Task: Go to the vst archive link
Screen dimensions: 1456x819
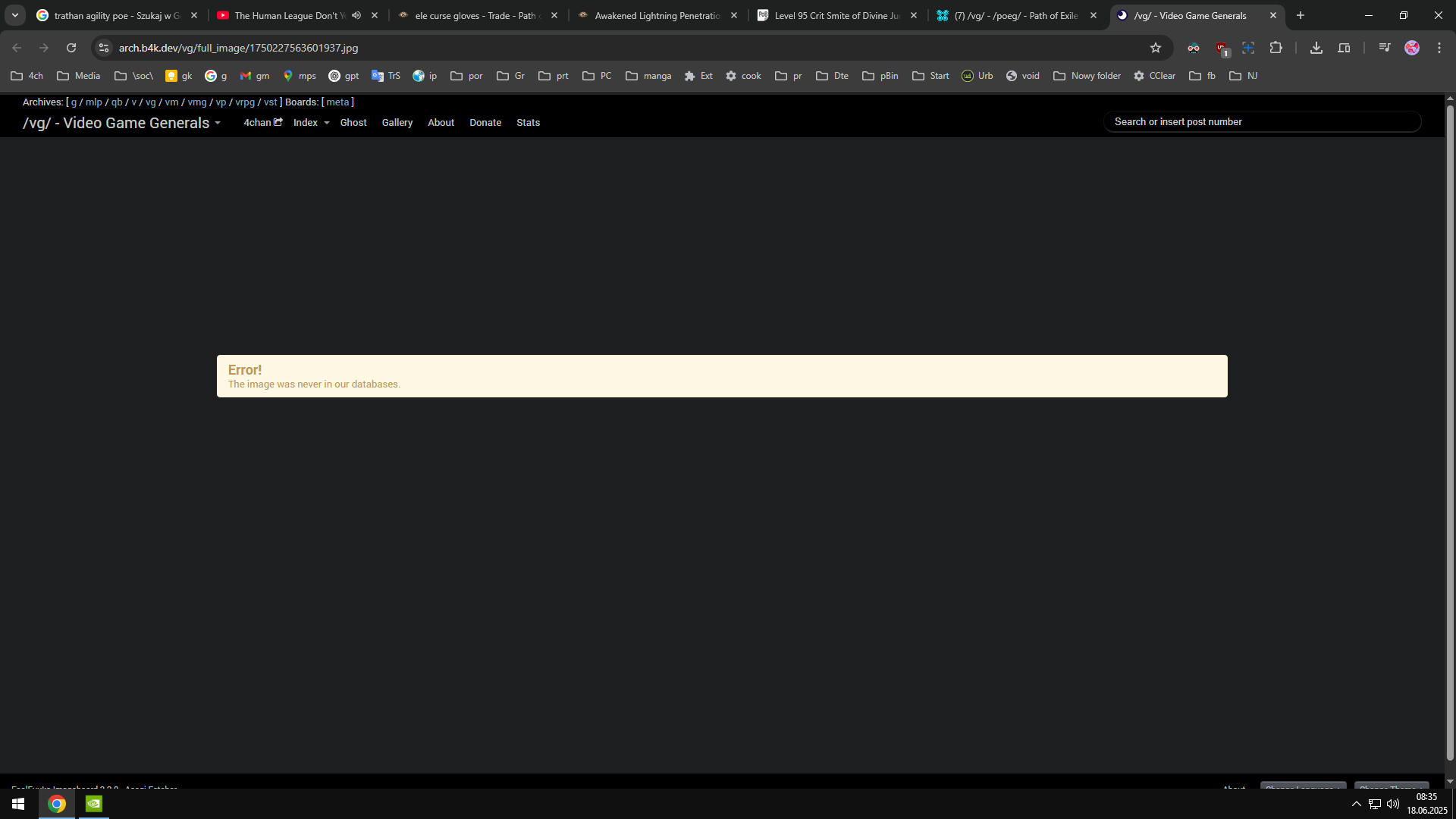Action: (271, 102)
